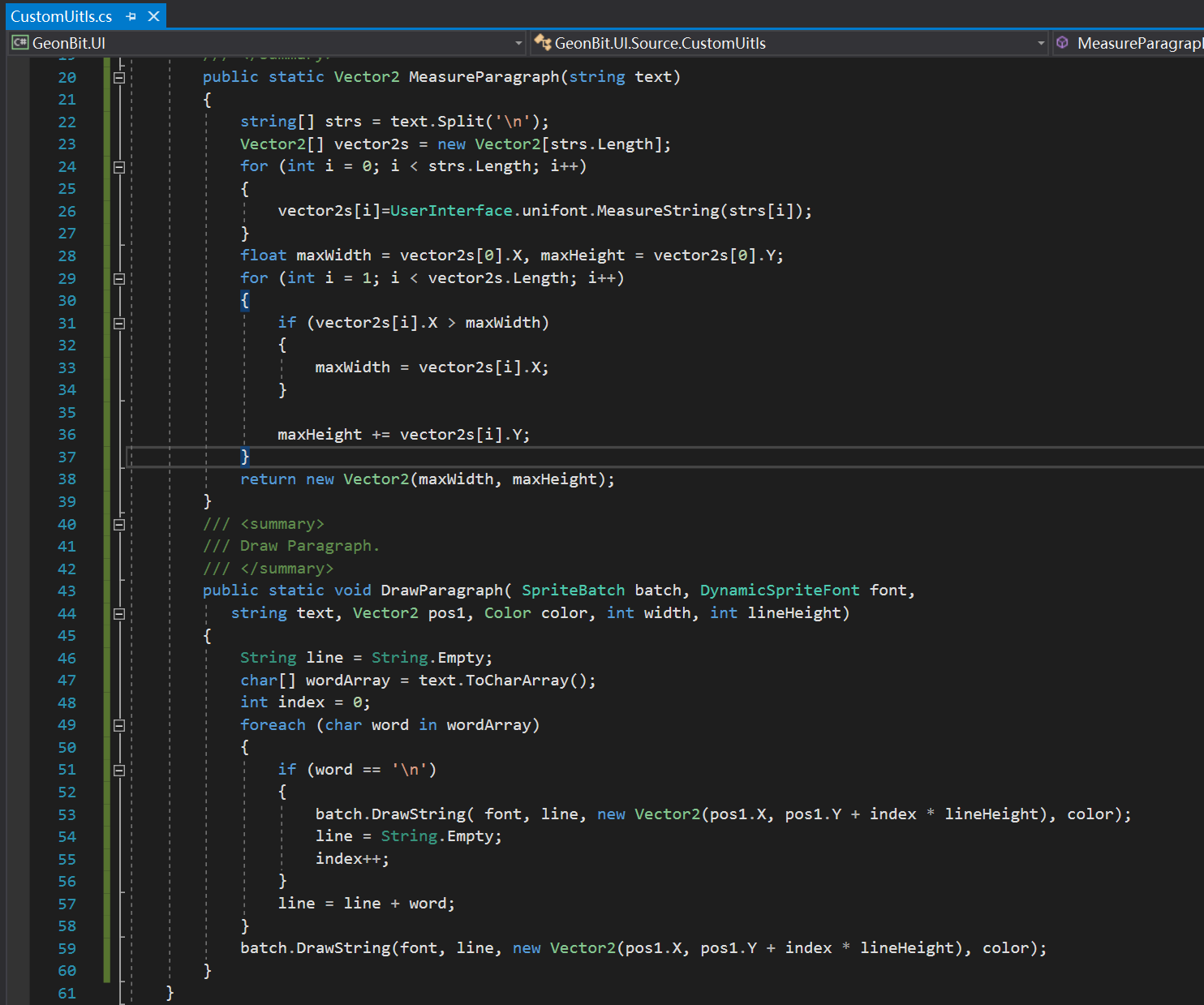This screenshot has width=1204, height=1005.
Task: Set a breakpoint in the gutter at line 53
Action: click(91, 814)
